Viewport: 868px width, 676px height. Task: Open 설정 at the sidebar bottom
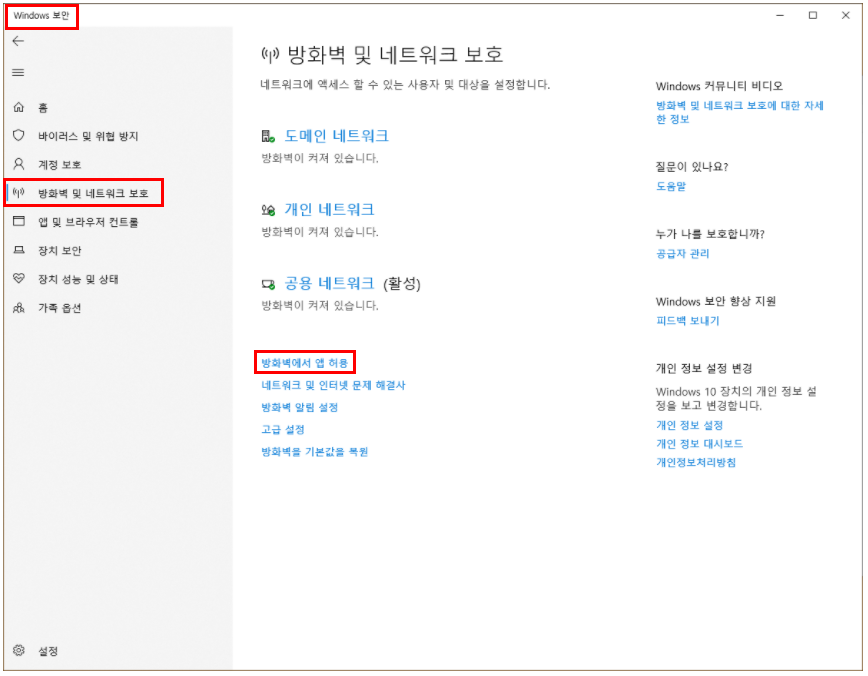(x=48, y=651)
